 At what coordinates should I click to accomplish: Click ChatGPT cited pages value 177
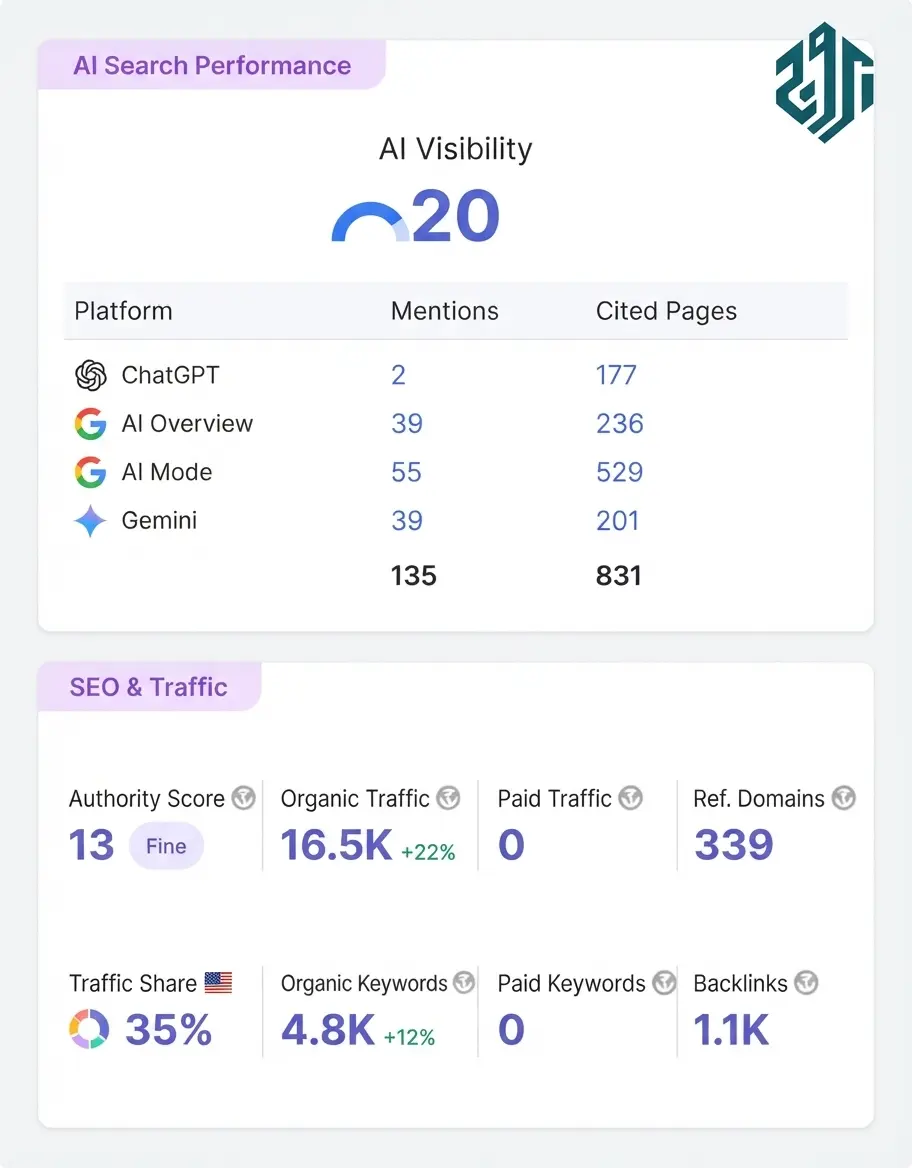(616, 375)
